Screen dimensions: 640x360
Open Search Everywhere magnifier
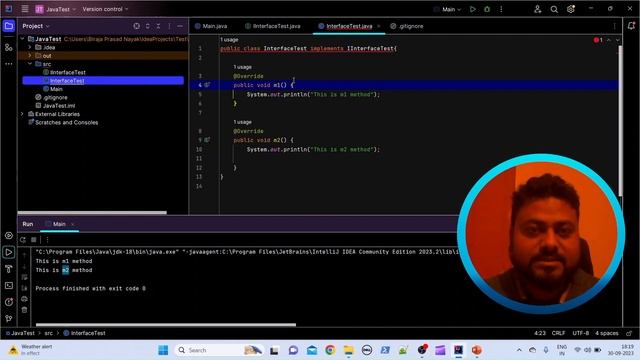click(554, 9)
